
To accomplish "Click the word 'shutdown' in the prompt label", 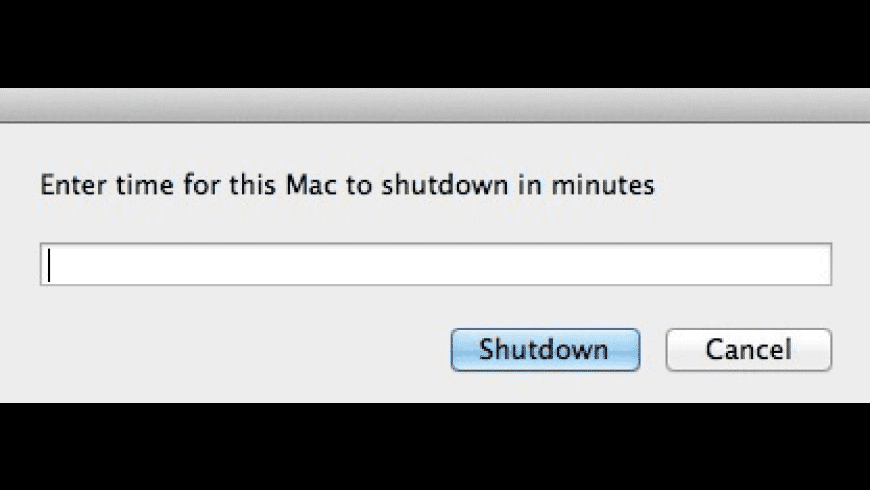I will (x=444, y=185).
